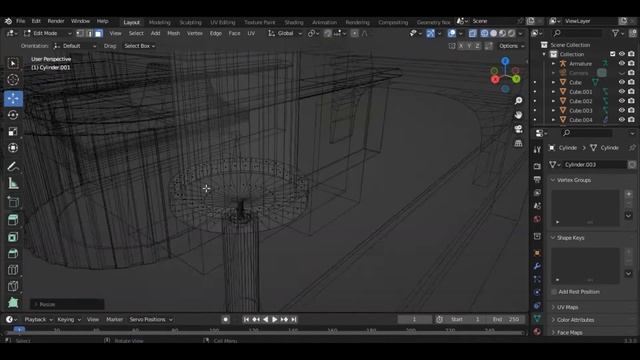Image resolution: width=640 pixels, height=360 pixels.
Task: Click the zoom viewport icon
Action: click(x=518, y=101)
